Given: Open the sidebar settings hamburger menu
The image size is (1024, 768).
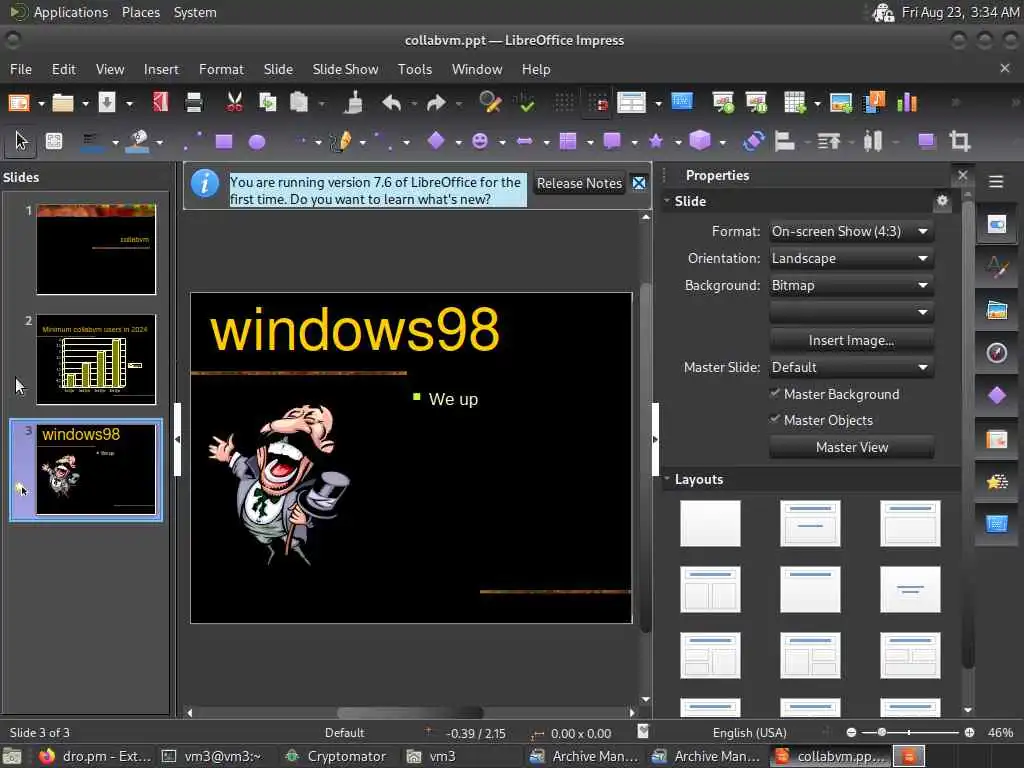Looking at the screenshot, I should tap(996, 182).
